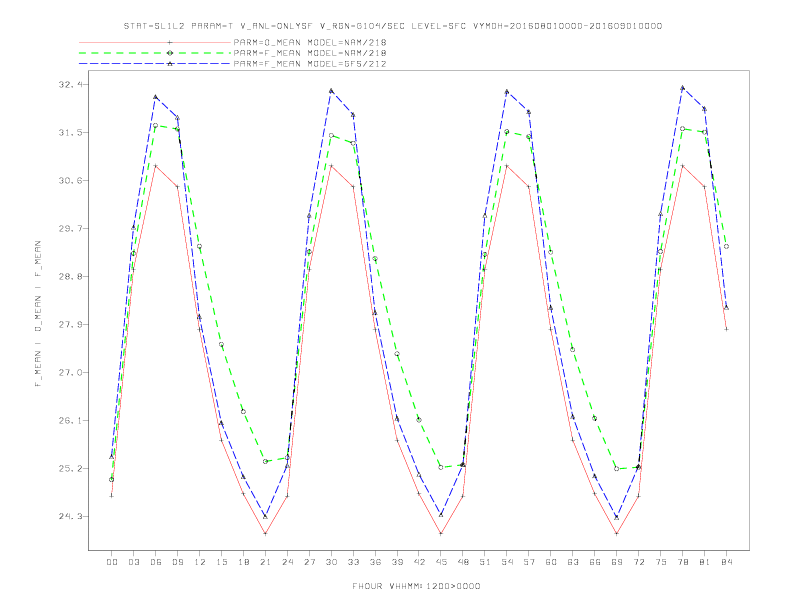Click x-axis tick label 45
The width and height of the screenshot is (792, 612).
coord(441,562)
